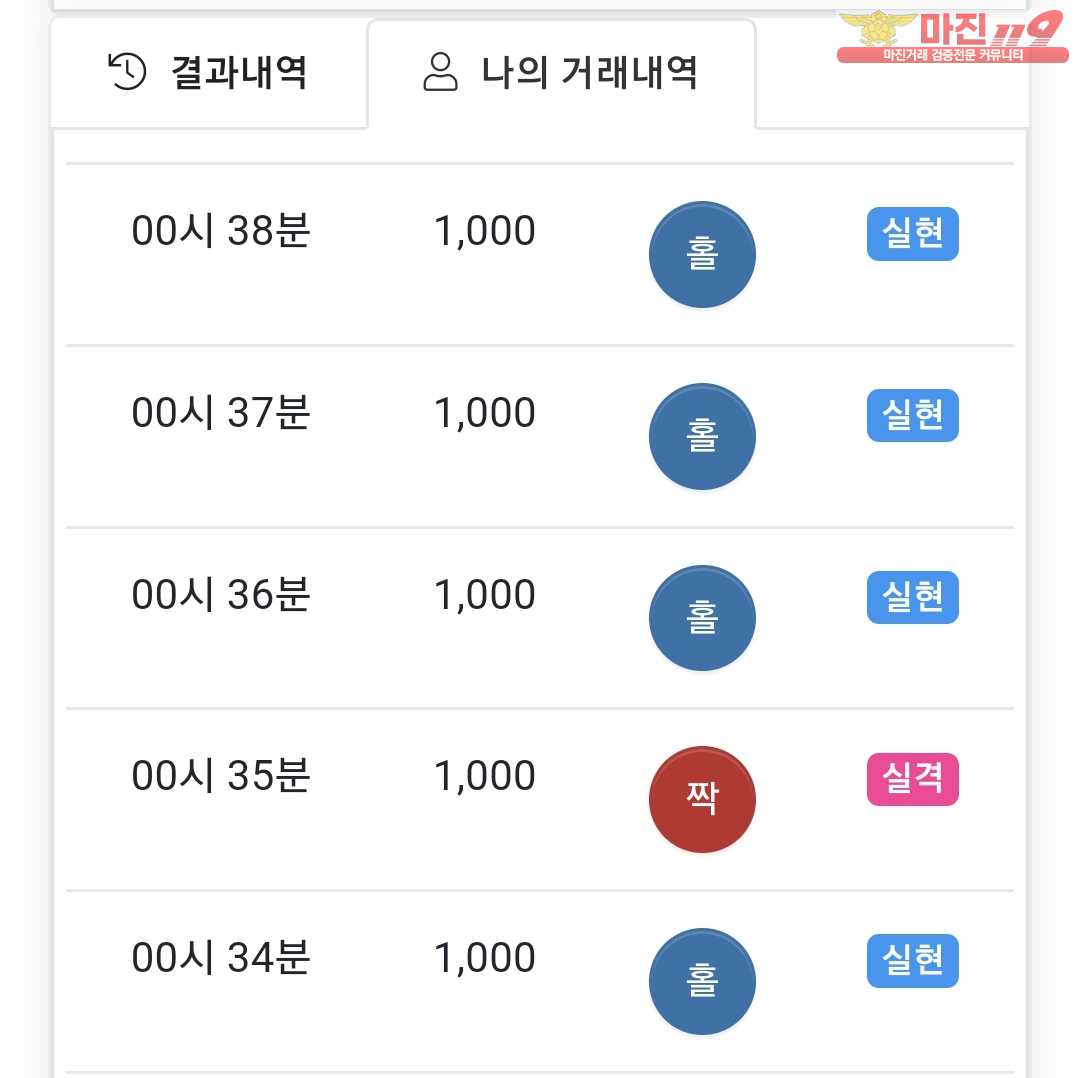Open the 결과내역 tab

209,73
